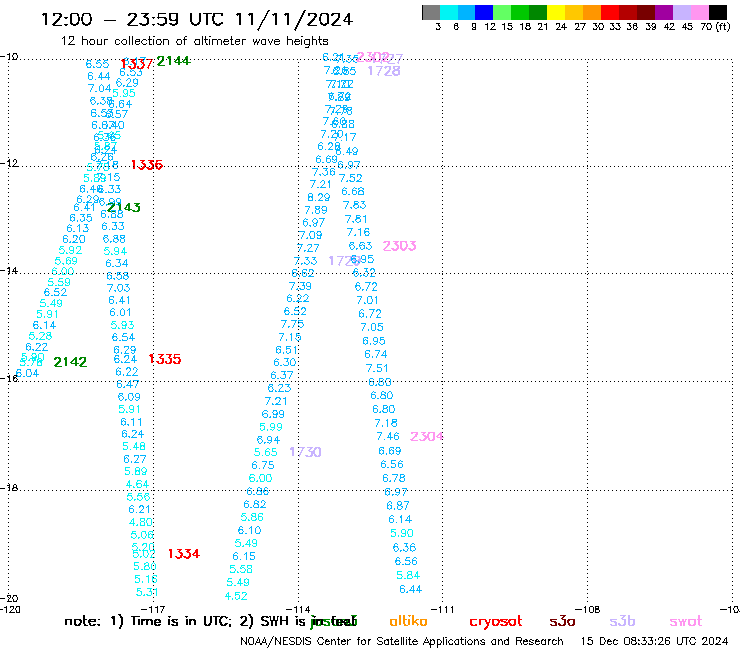Screen dimensions: 740x650
Task: Pick the pink swatch before 70
Action: click(699, 12)
